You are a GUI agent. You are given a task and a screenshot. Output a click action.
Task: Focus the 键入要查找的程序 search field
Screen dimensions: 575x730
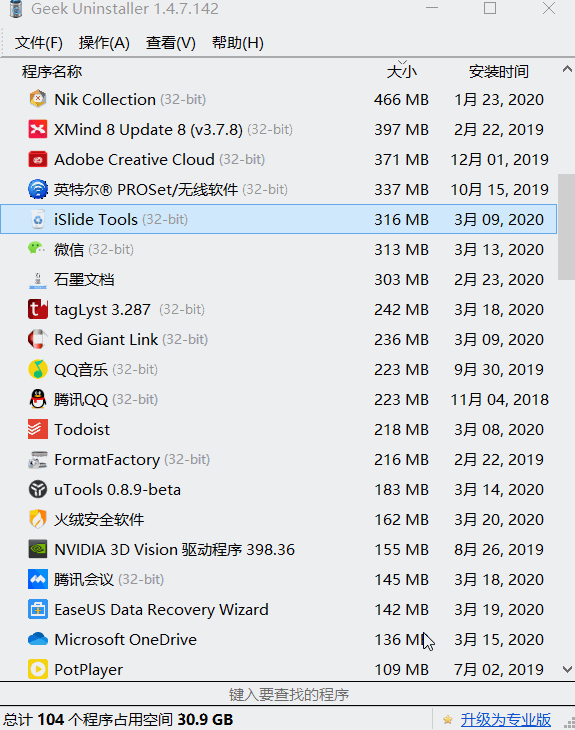click(288, 695)
